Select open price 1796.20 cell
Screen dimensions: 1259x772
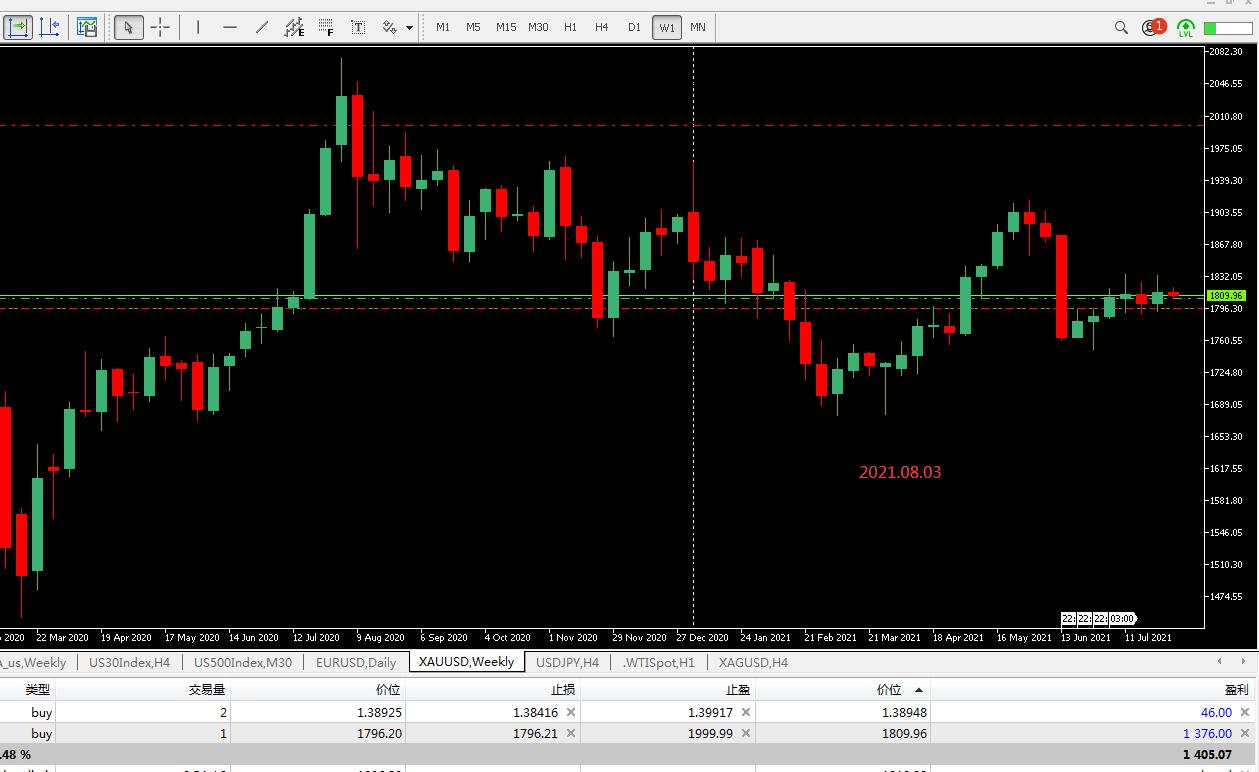coord(318,733)
